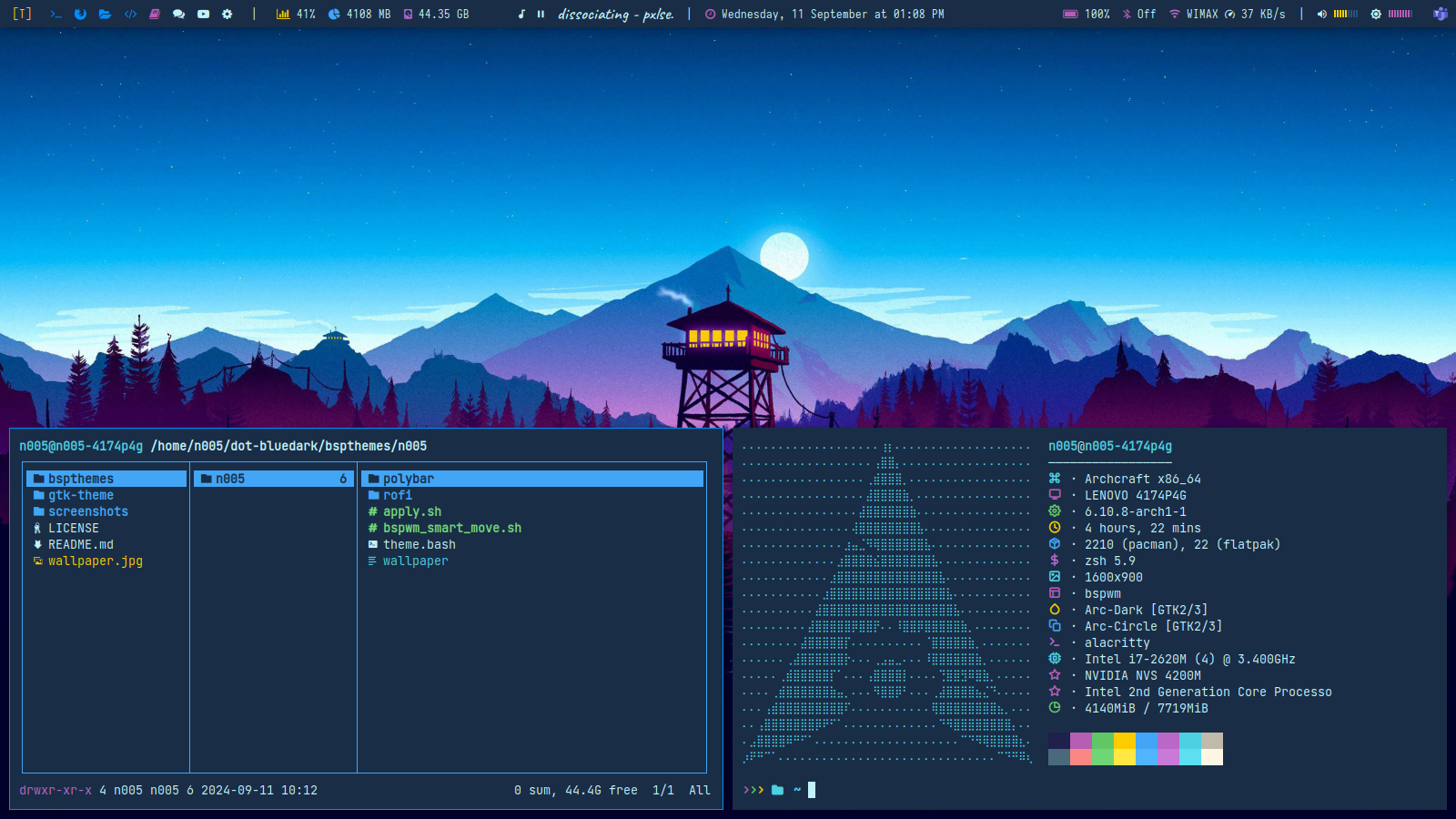Click the icons-theme icon beside Arc-Circle
Image resolution: width=1456 pixels, height=819 pixels.
coord(1055,626)
